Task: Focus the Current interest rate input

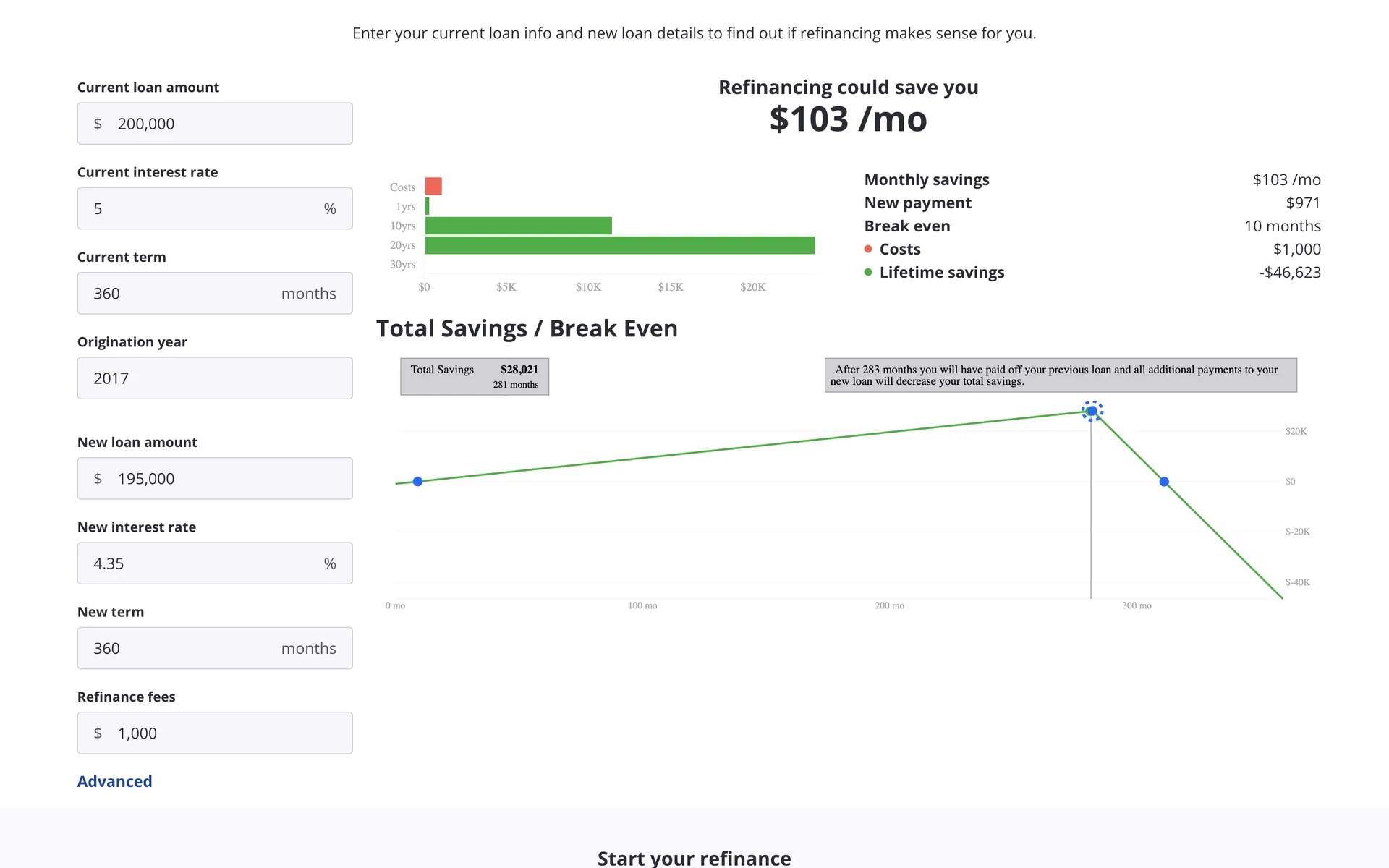Action: pos(215,208)
